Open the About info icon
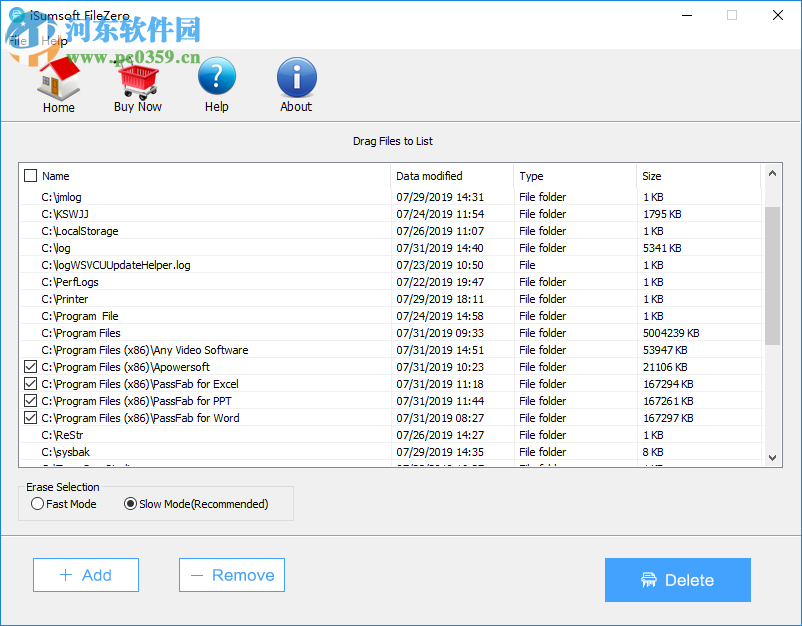Image resolution: width=802 pixels, height=626 pixels. coord(295,78)
